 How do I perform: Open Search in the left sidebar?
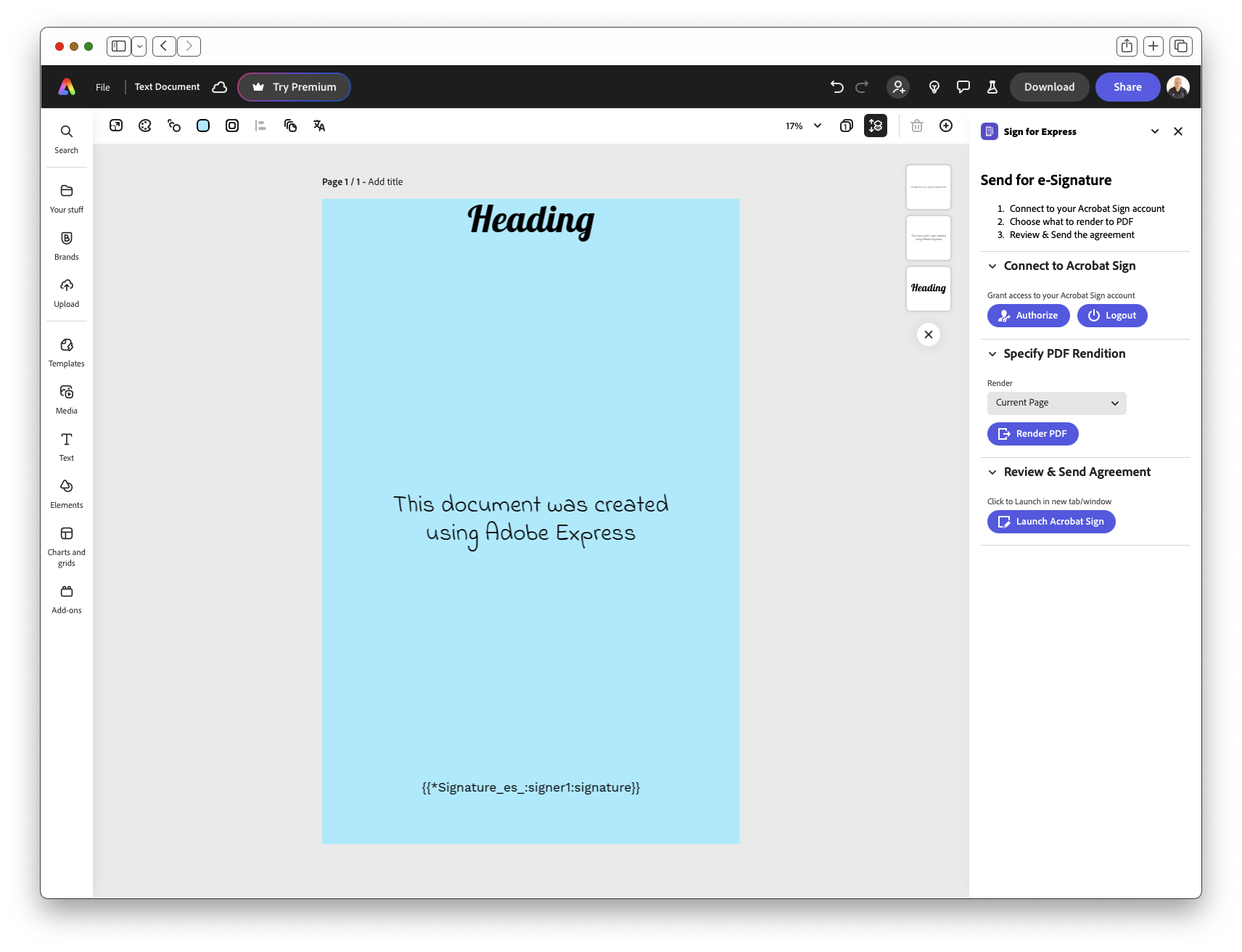click(66, 139)
